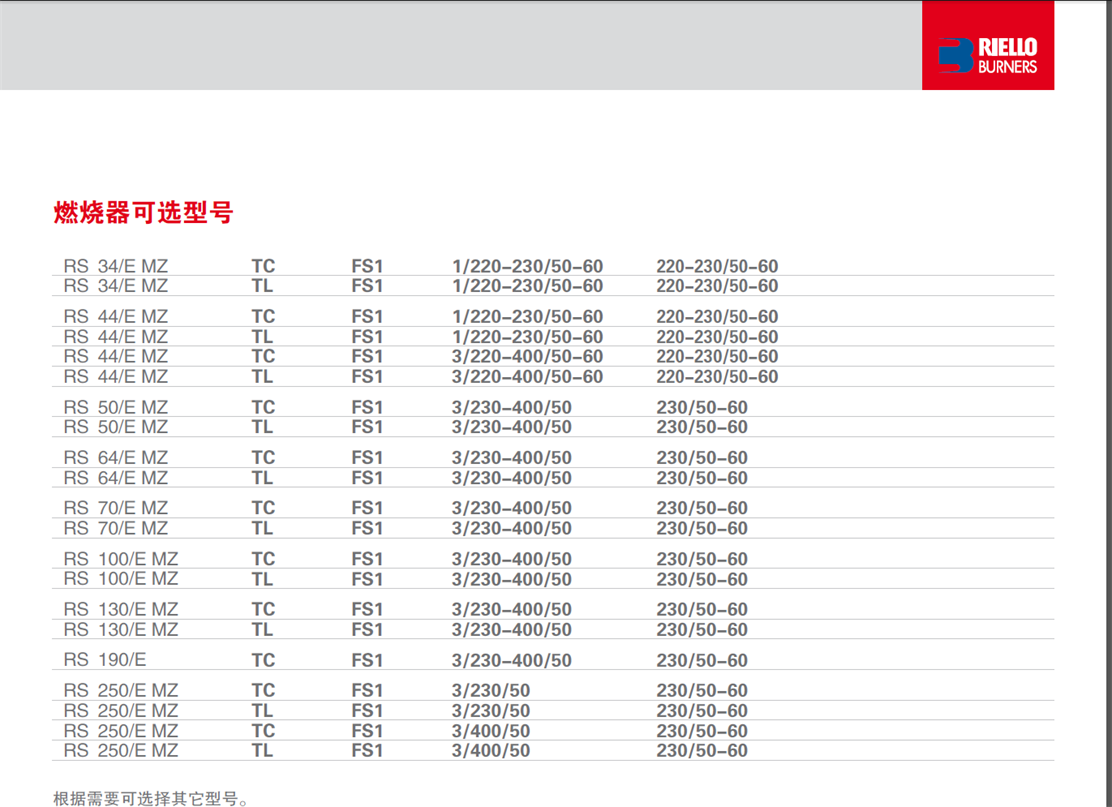Select RS 100/E MZ in its TL row

(x=121, y=579)
